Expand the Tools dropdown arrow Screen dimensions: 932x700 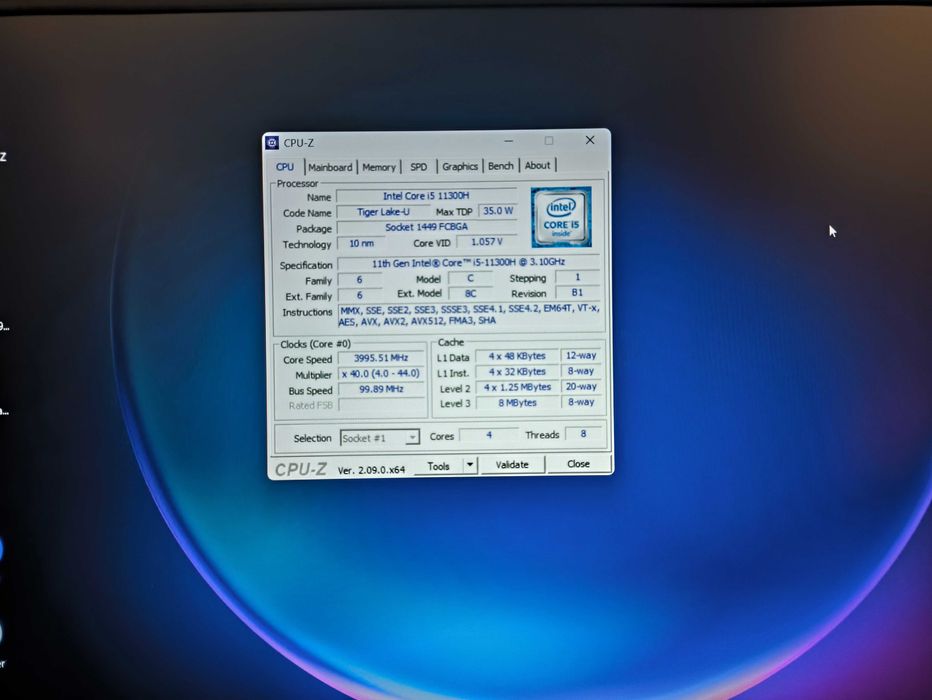tap(470, 465)
